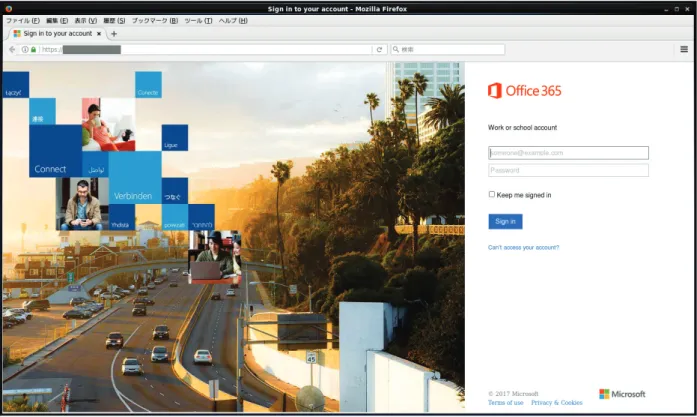697x417 pixels.
Task: Open the Privacy & Cookies link
Action: point(557,403)
